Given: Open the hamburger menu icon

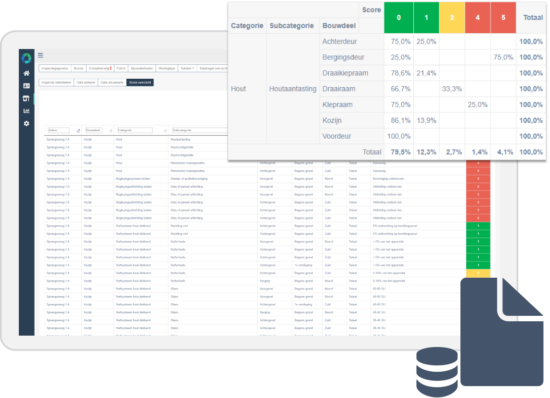Looking at the screenshot, I should pos(41,55).
